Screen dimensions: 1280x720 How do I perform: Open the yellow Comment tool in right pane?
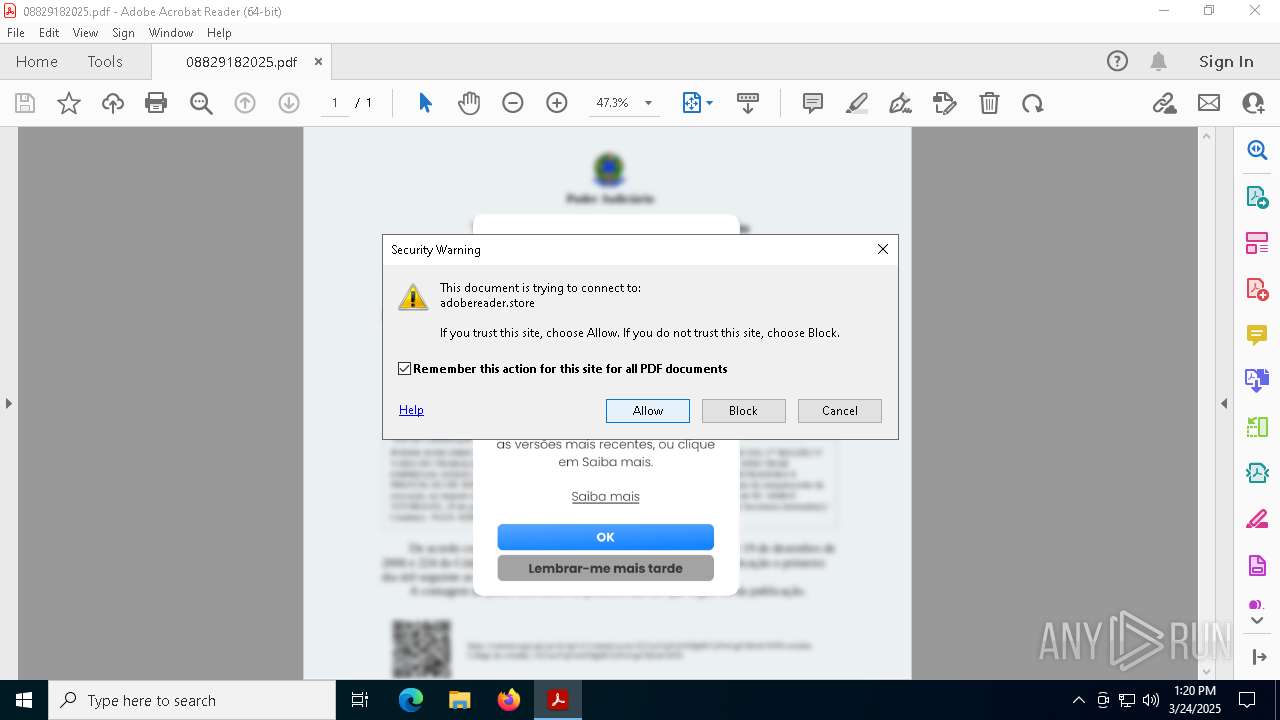coord(1257,334)
